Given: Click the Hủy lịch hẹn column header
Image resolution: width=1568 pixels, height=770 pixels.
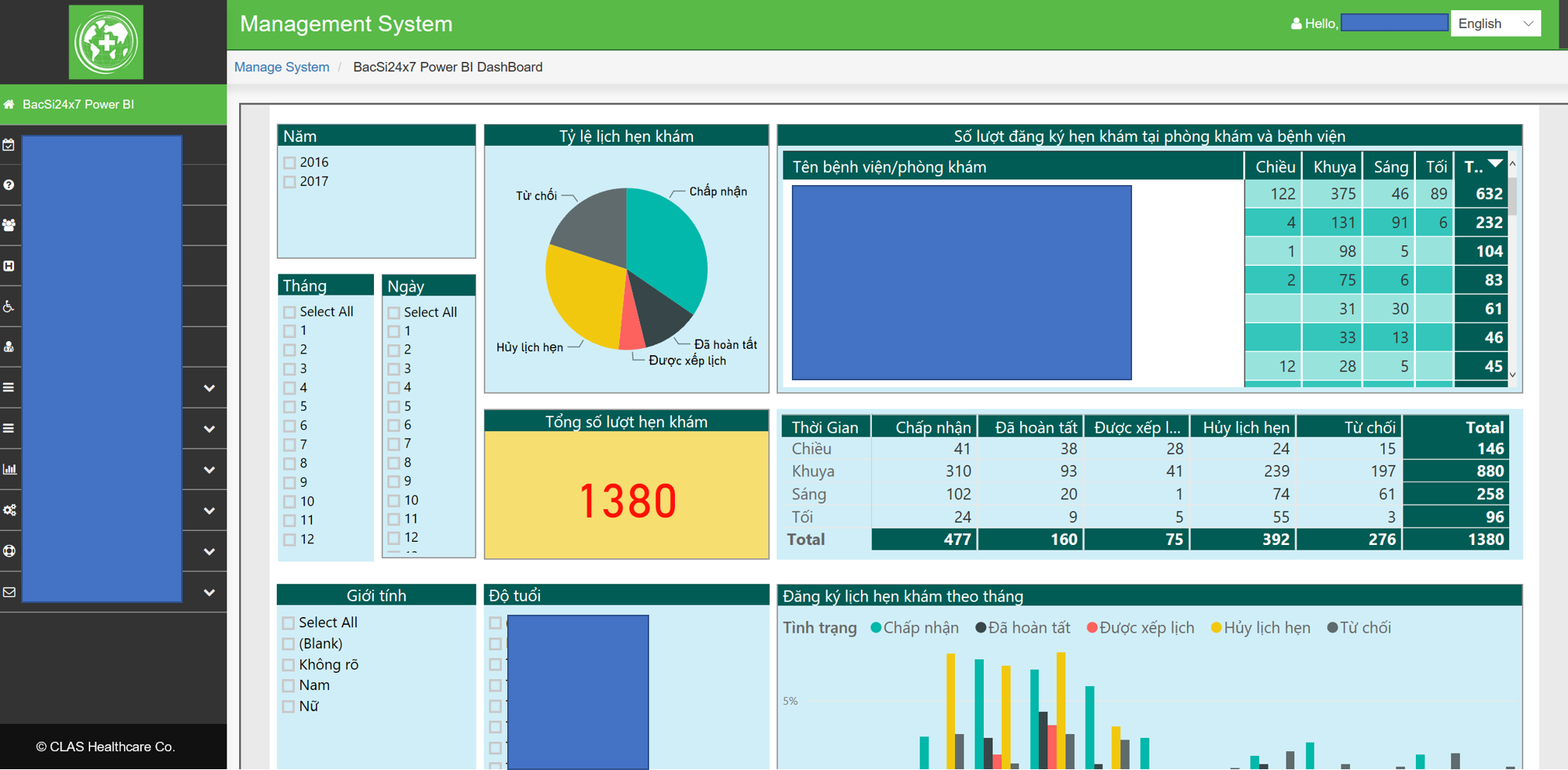Looking at the screenshot, I should [x=1243, y=427].
